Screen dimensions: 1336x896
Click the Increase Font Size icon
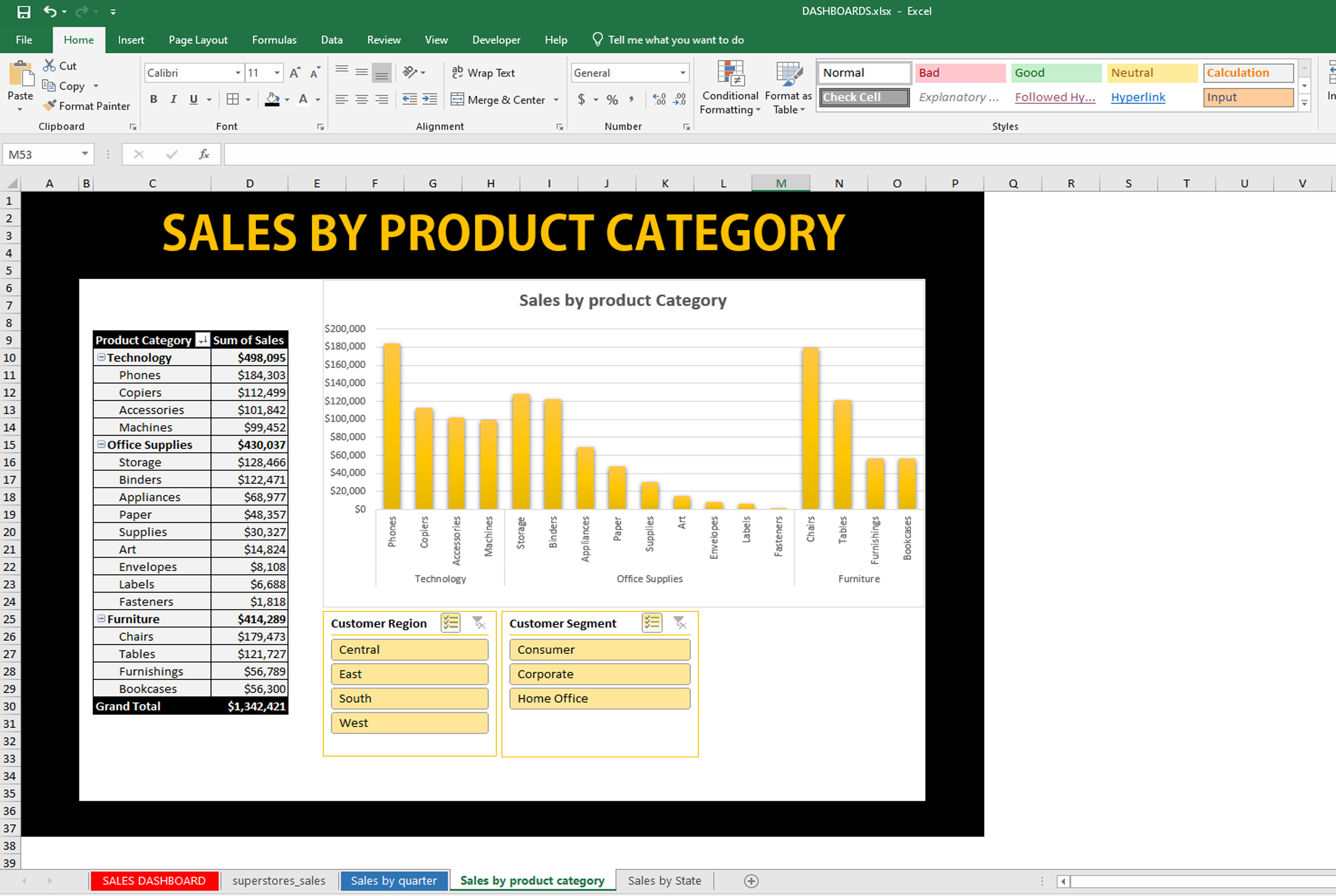pos(295,73)
